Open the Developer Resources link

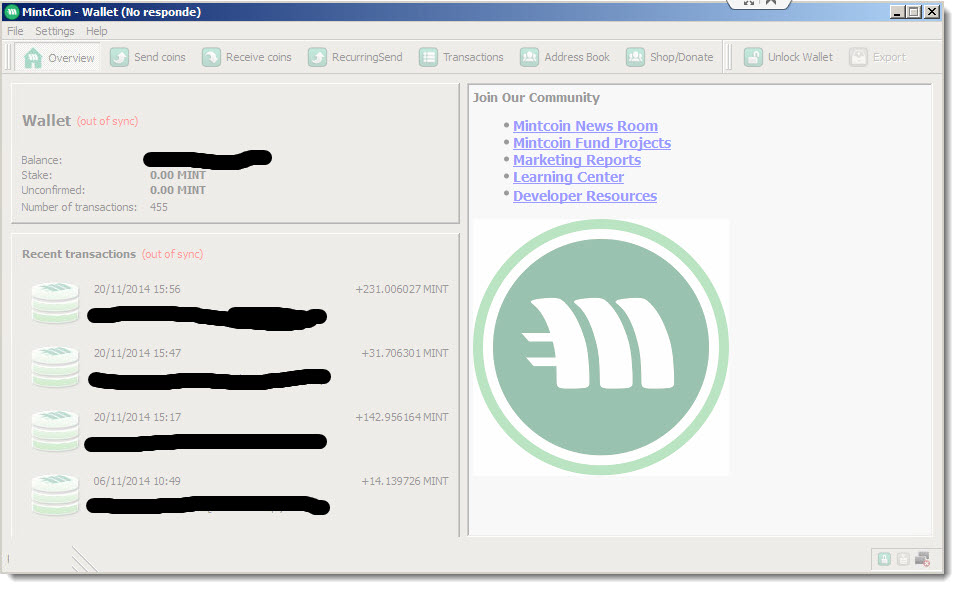point(585,196)
